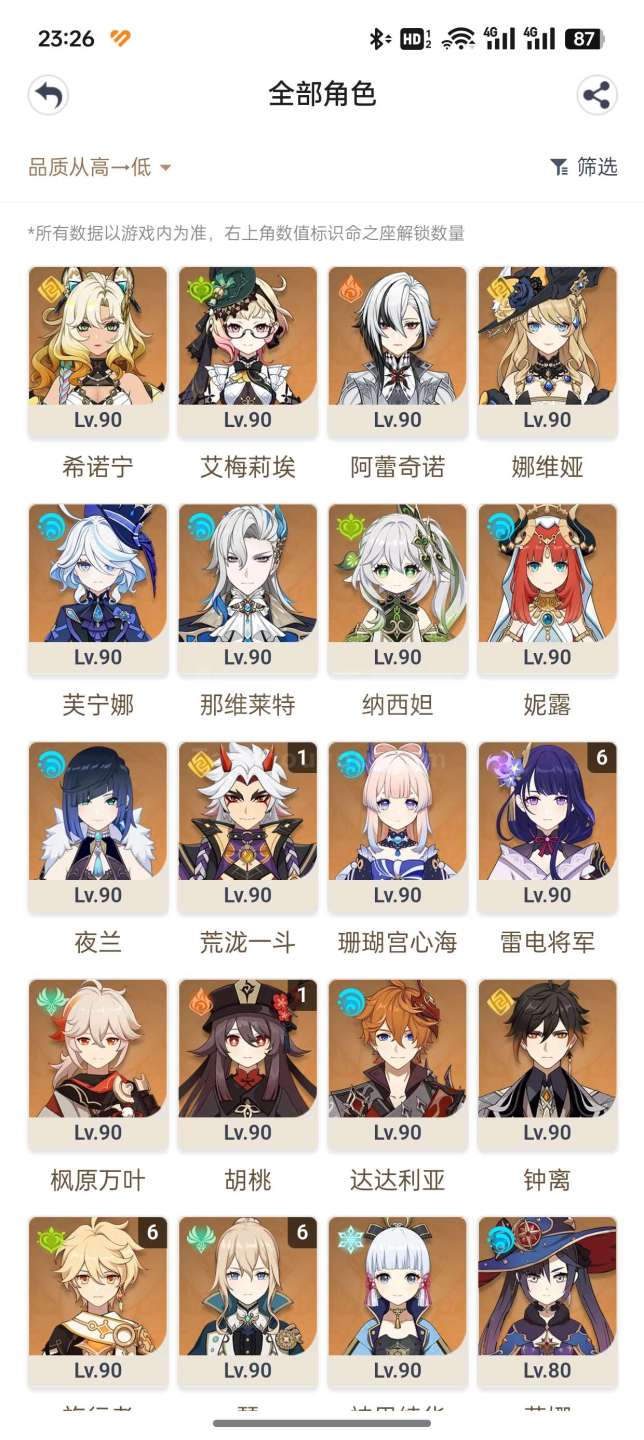This screenshot has height=1440, width=644.
Task: Open the 筛选 filter options
Action: coord(584,167)
